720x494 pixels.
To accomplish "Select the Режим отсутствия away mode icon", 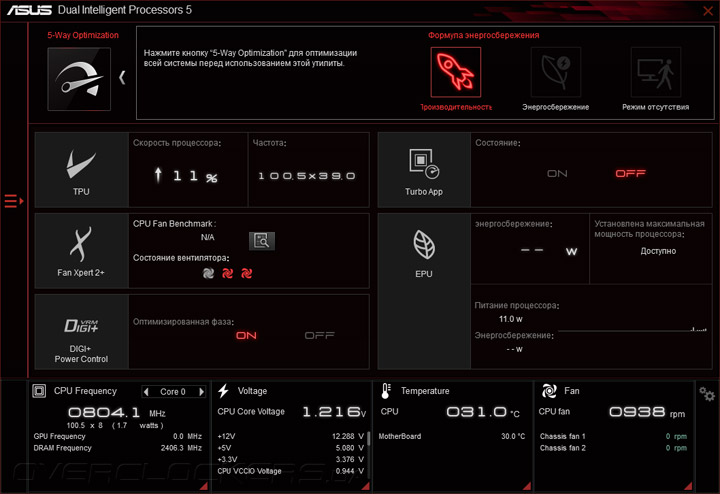I will [656, 72].
